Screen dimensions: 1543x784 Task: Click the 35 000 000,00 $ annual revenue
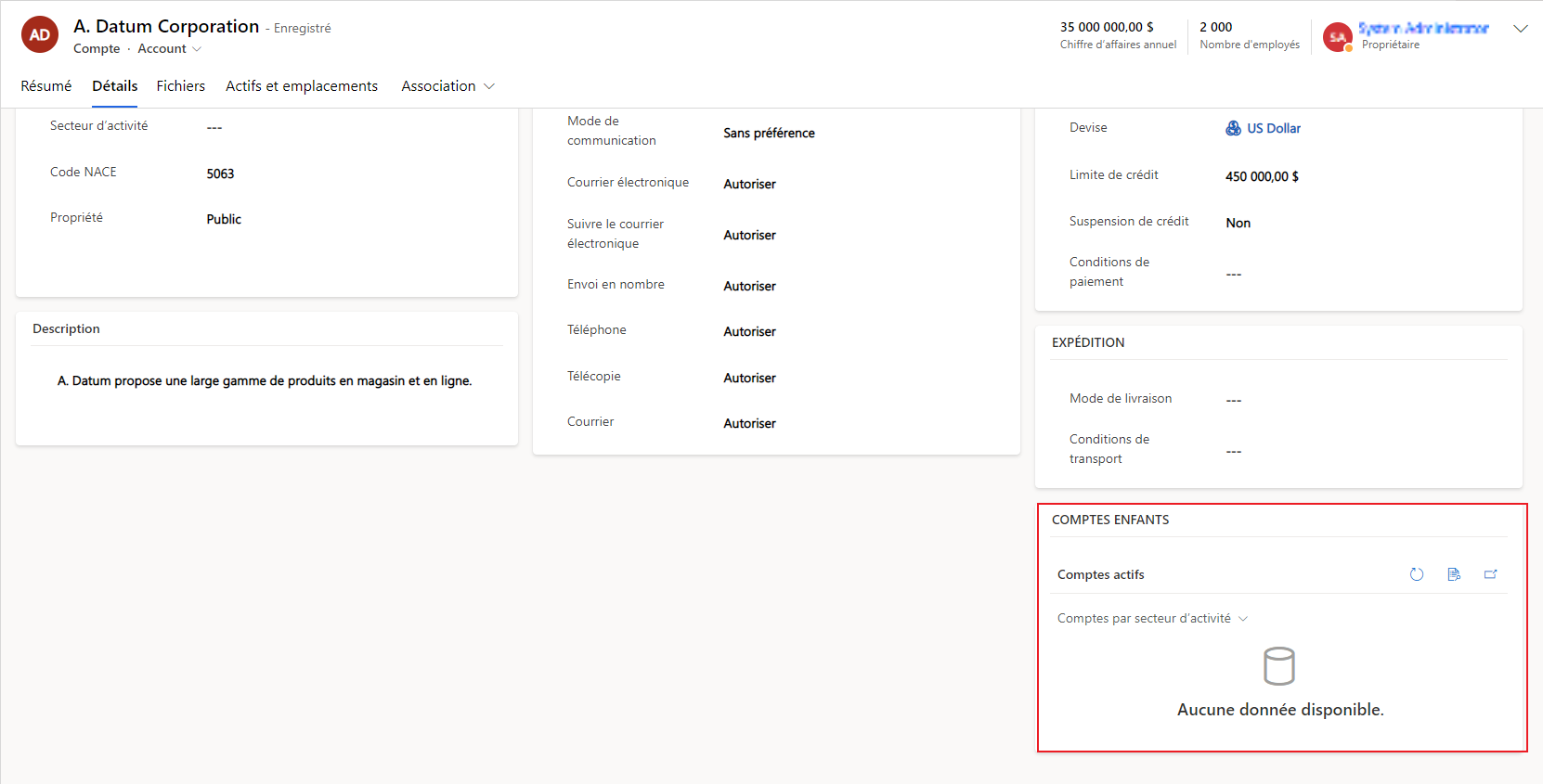click(1107, 27)
